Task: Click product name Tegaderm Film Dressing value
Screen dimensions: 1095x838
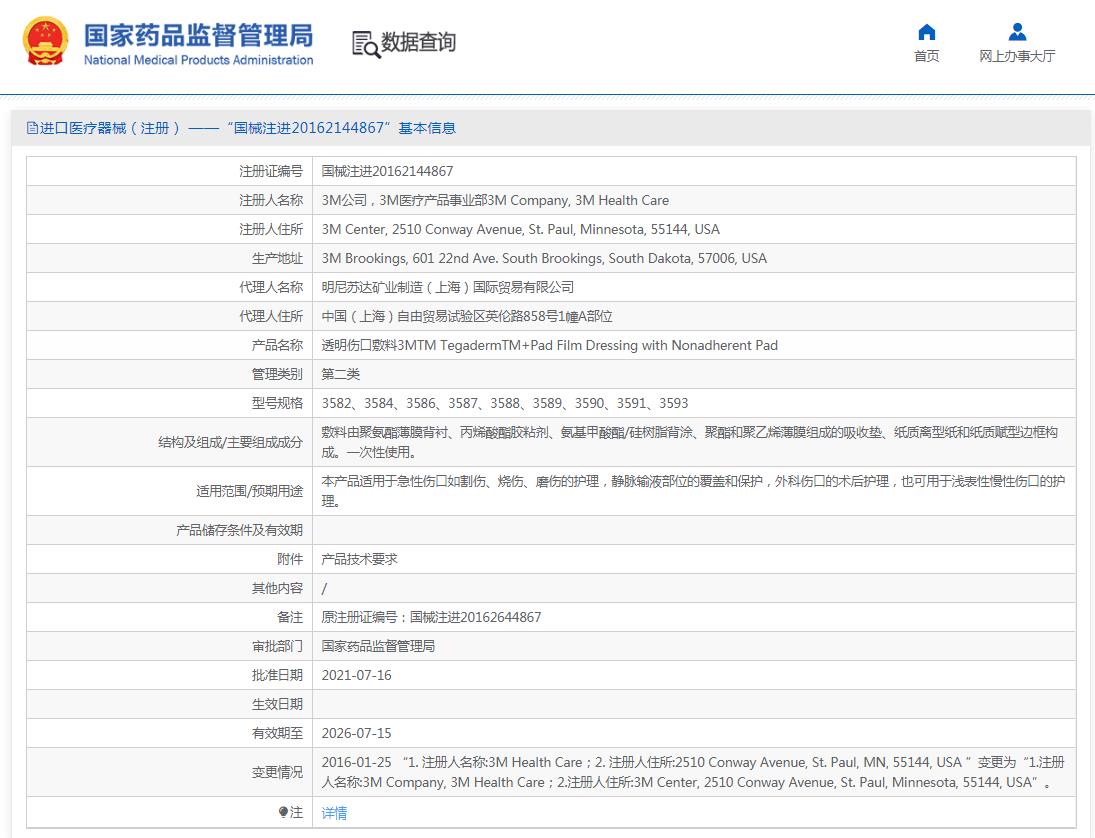Action: coord(550,345)
